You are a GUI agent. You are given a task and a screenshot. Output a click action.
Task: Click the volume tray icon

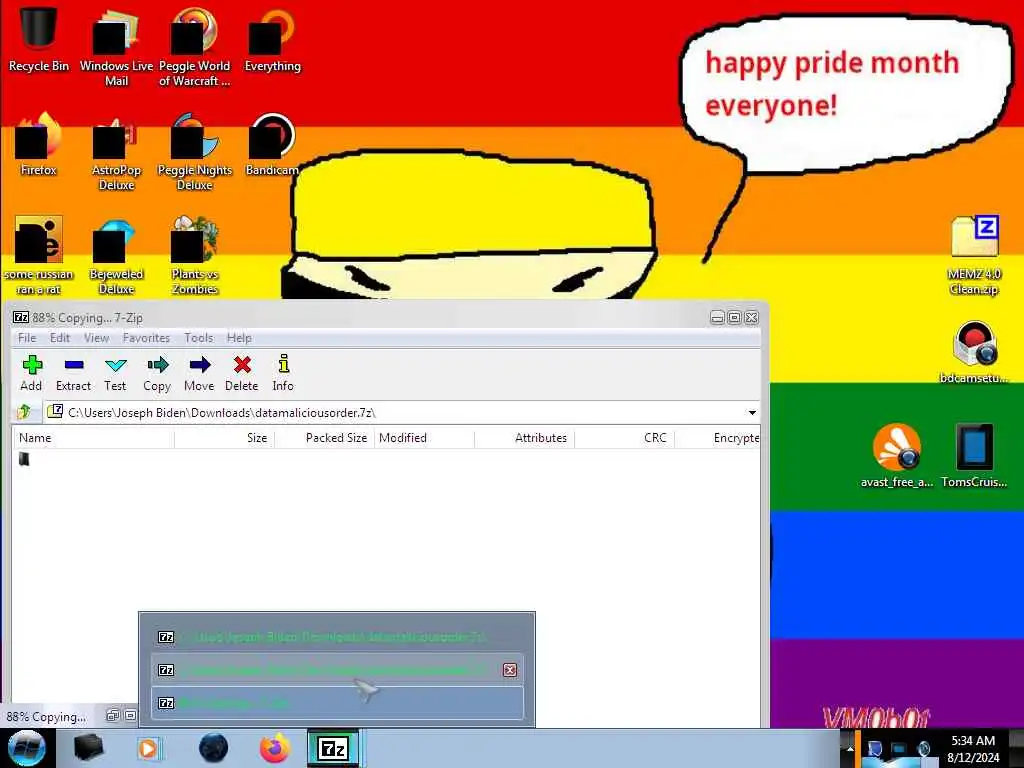[x=923, y=749]
